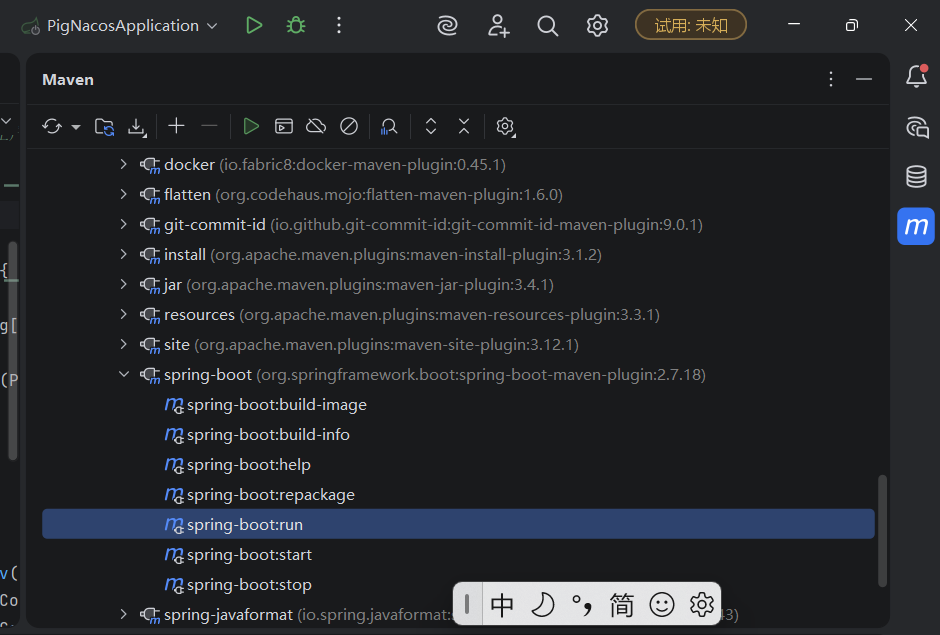Toggle IME punctuation mode button

coord(582,604)
